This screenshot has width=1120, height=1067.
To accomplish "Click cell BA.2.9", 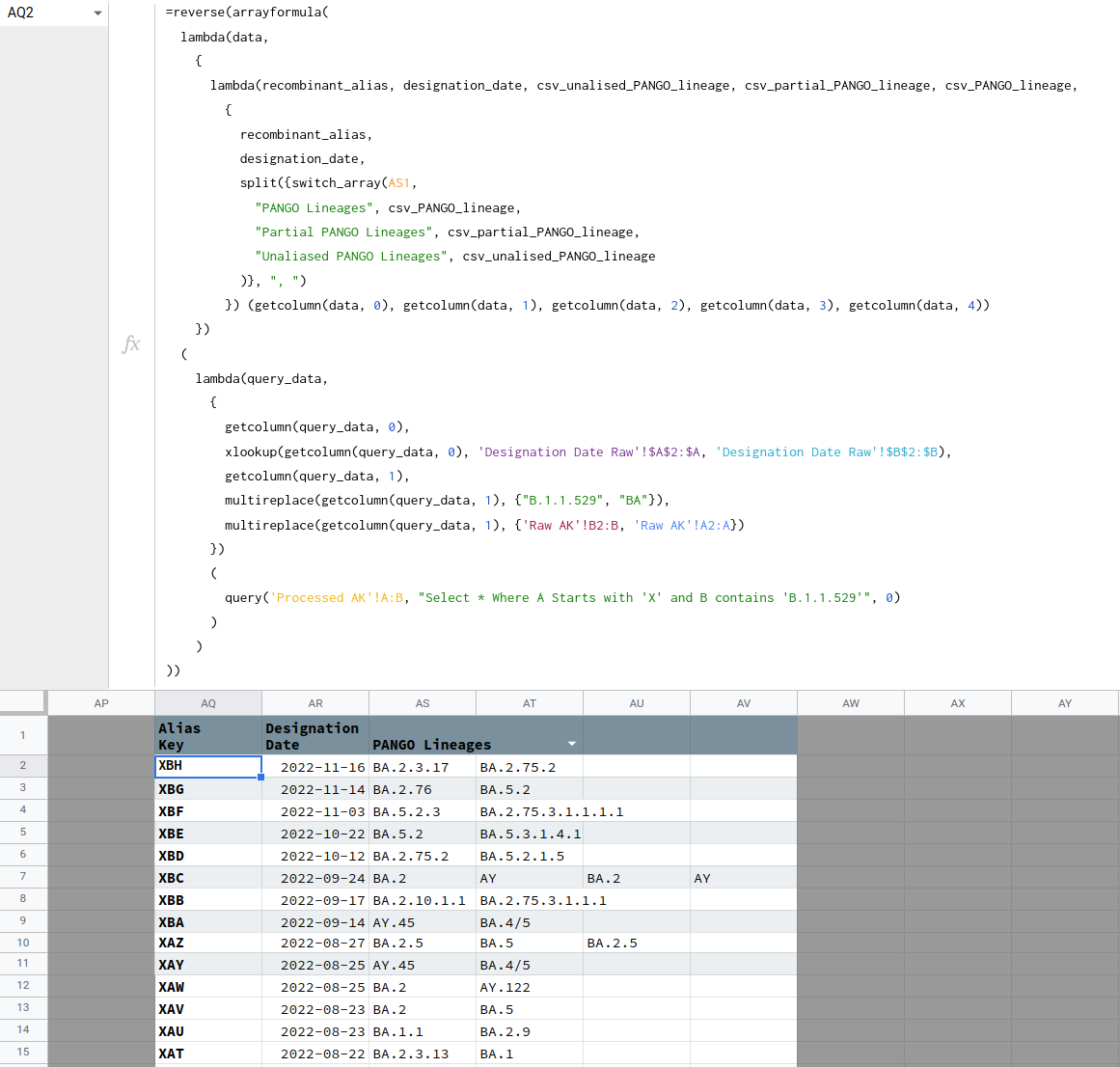I will pyautogui.click(x=530, y=1031).
